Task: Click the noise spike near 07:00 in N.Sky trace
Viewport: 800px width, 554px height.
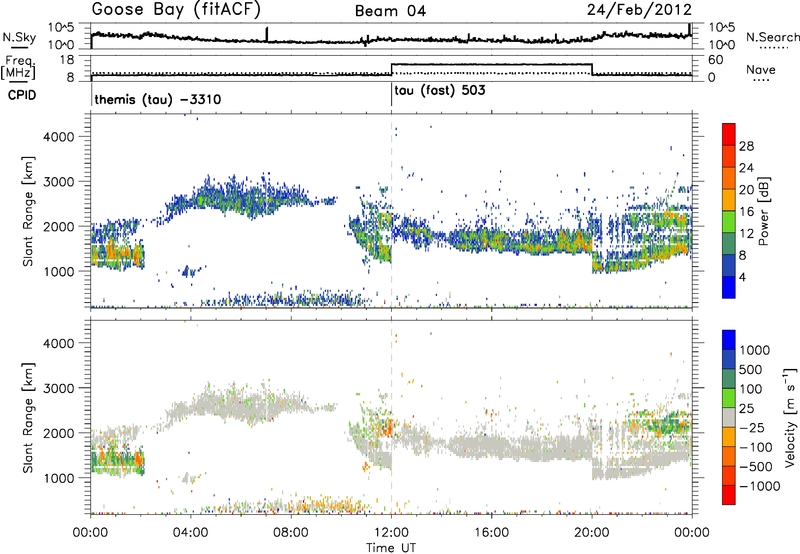Action: (267, 34)
